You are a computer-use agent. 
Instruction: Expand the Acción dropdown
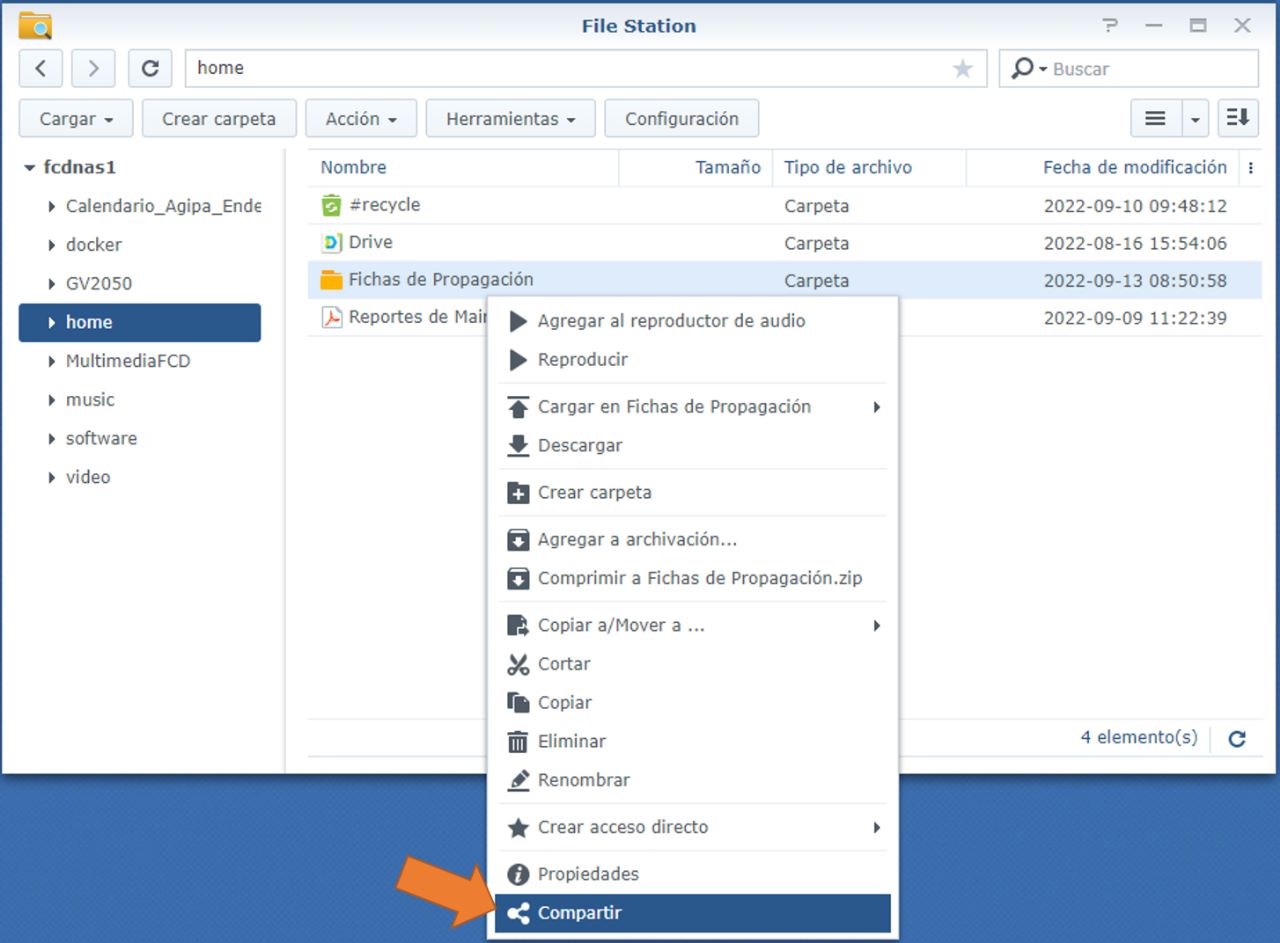[x=361, y=118]
